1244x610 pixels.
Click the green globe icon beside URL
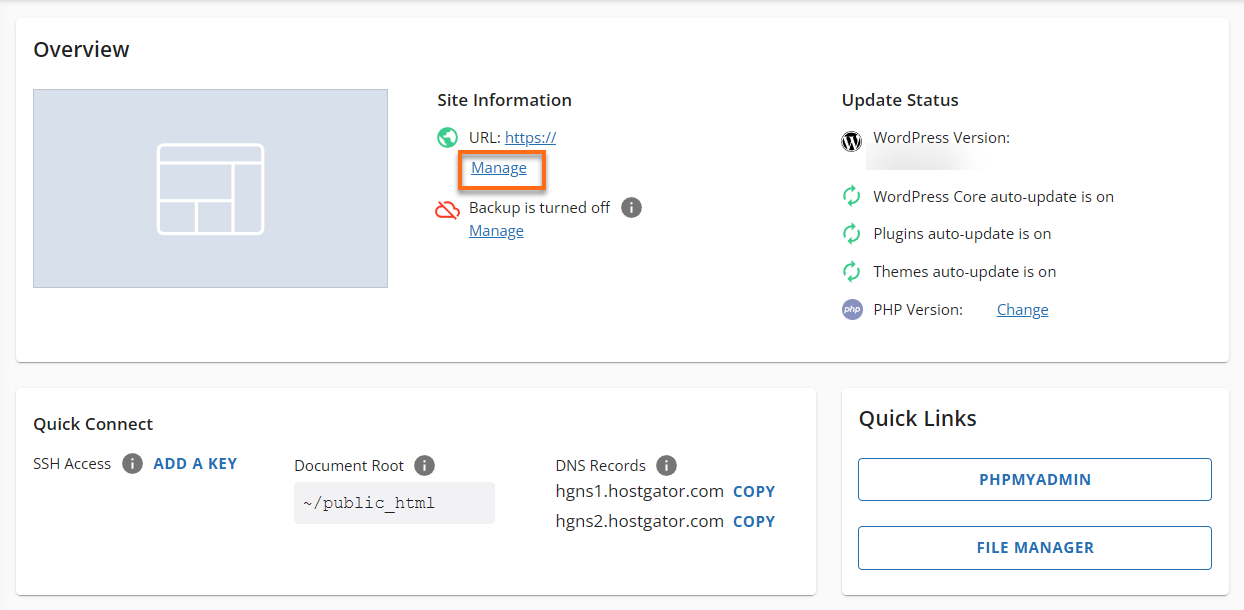(447, 137)
